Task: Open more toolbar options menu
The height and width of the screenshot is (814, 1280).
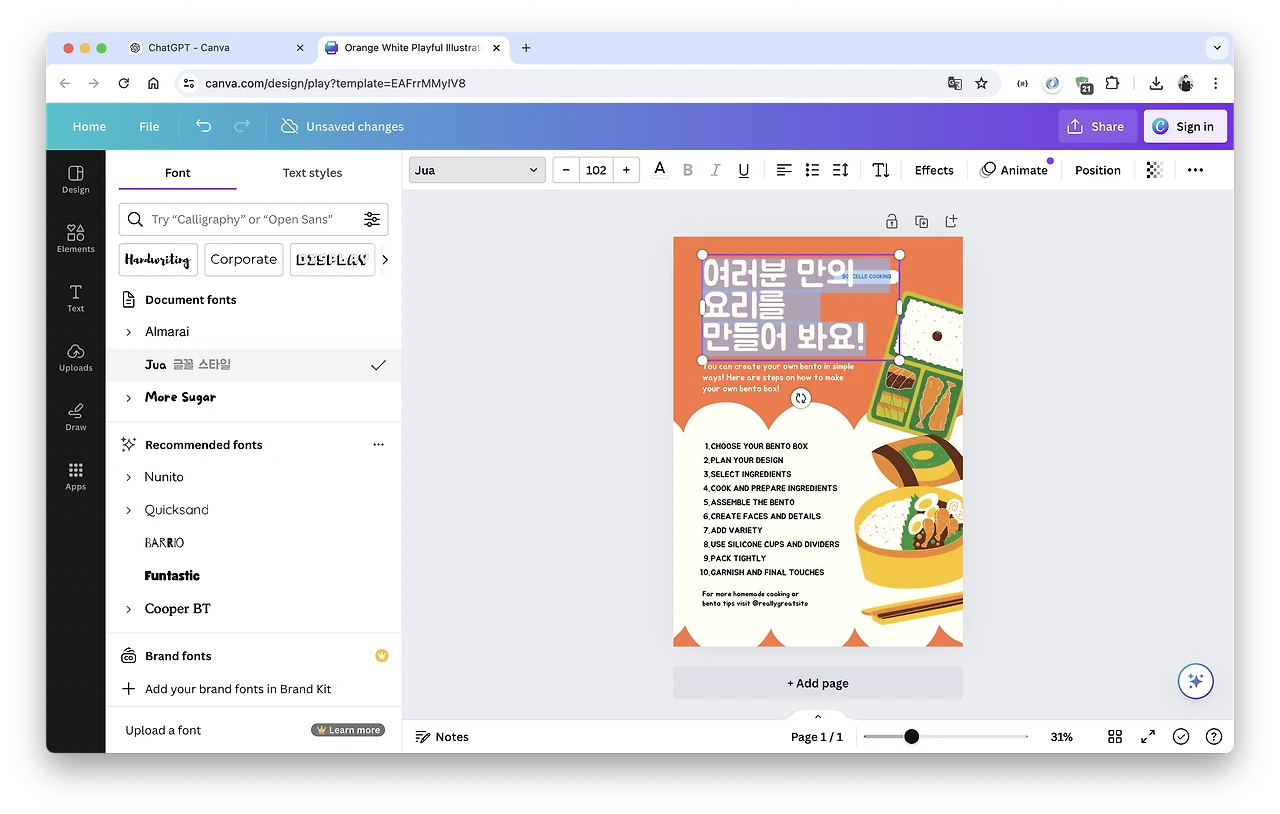Action: (x=1195, y=170)
